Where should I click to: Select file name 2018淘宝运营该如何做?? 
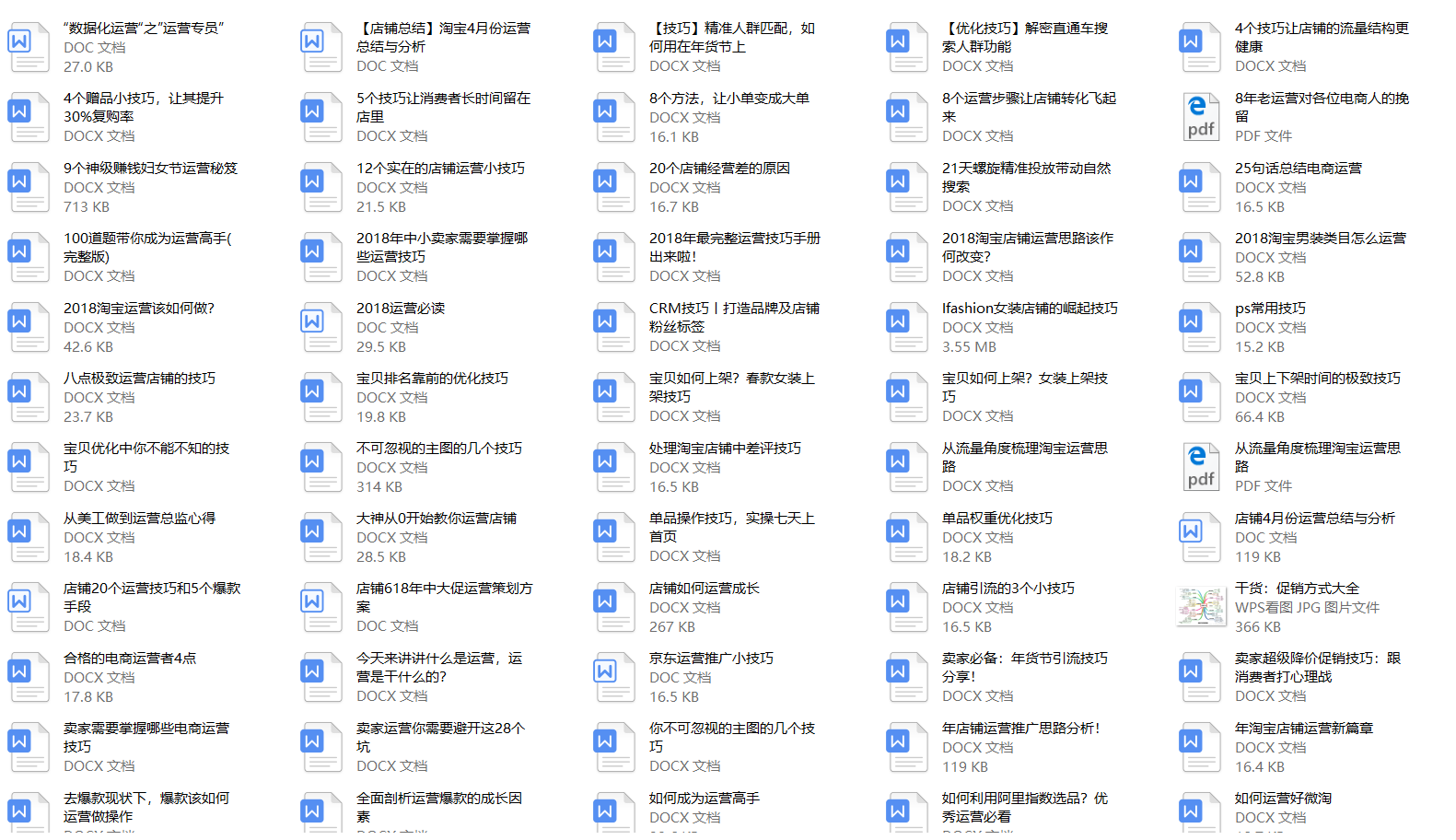(139, 308)
